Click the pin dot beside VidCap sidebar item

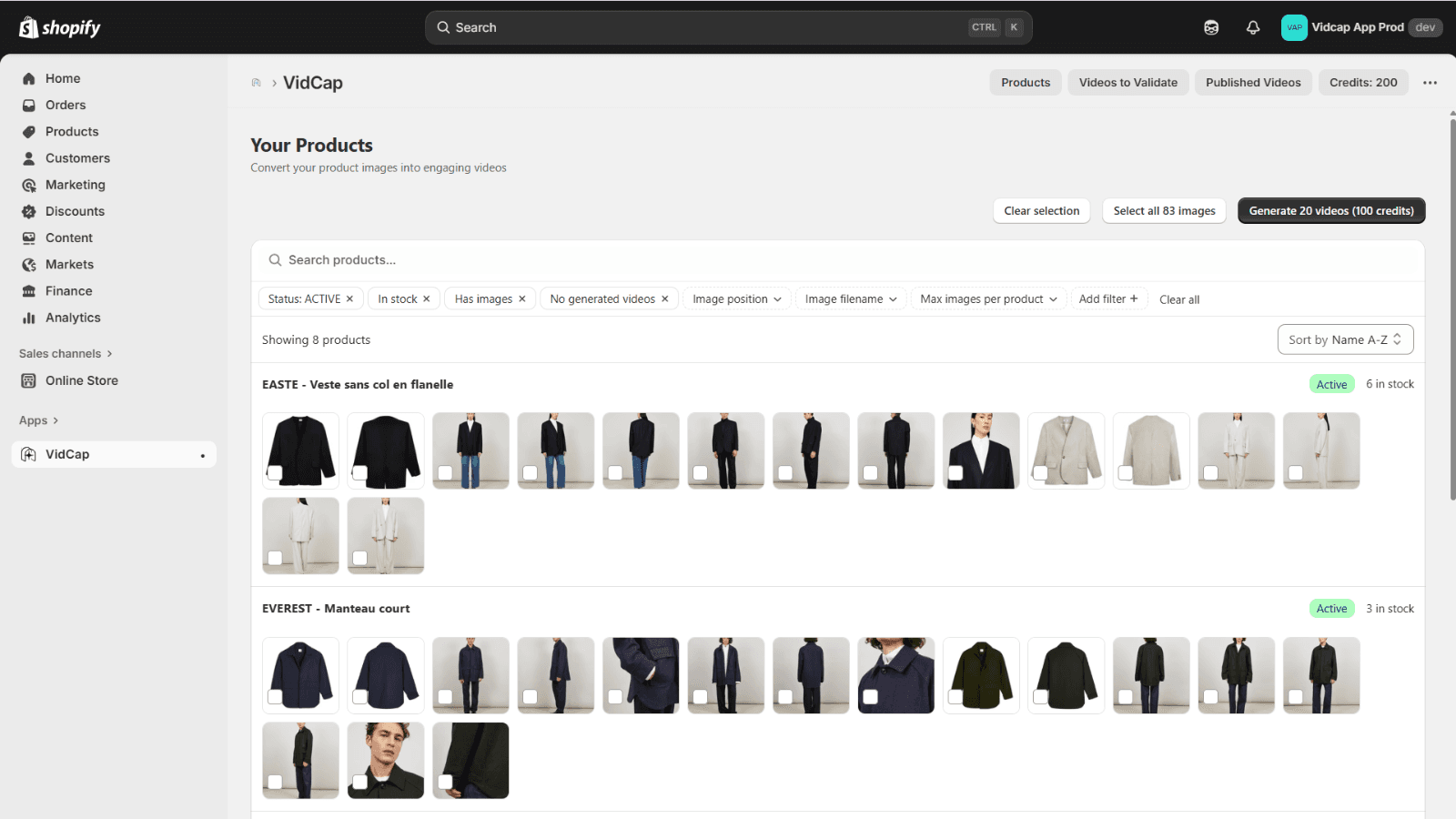pyautogui.click(x=203, y=455)
